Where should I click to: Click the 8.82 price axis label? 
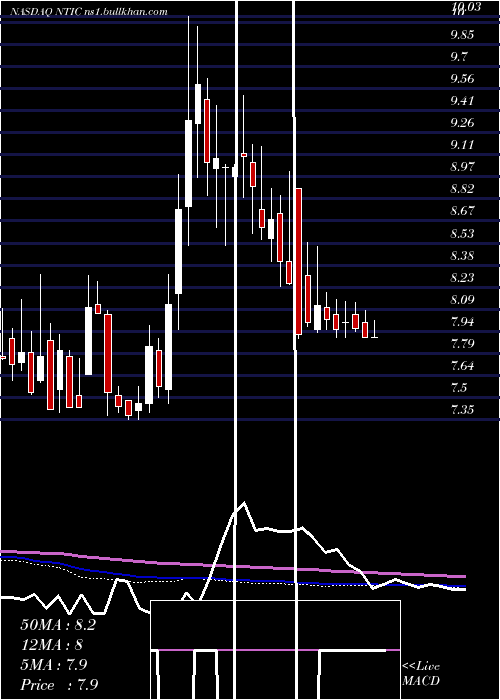(462, 189)
